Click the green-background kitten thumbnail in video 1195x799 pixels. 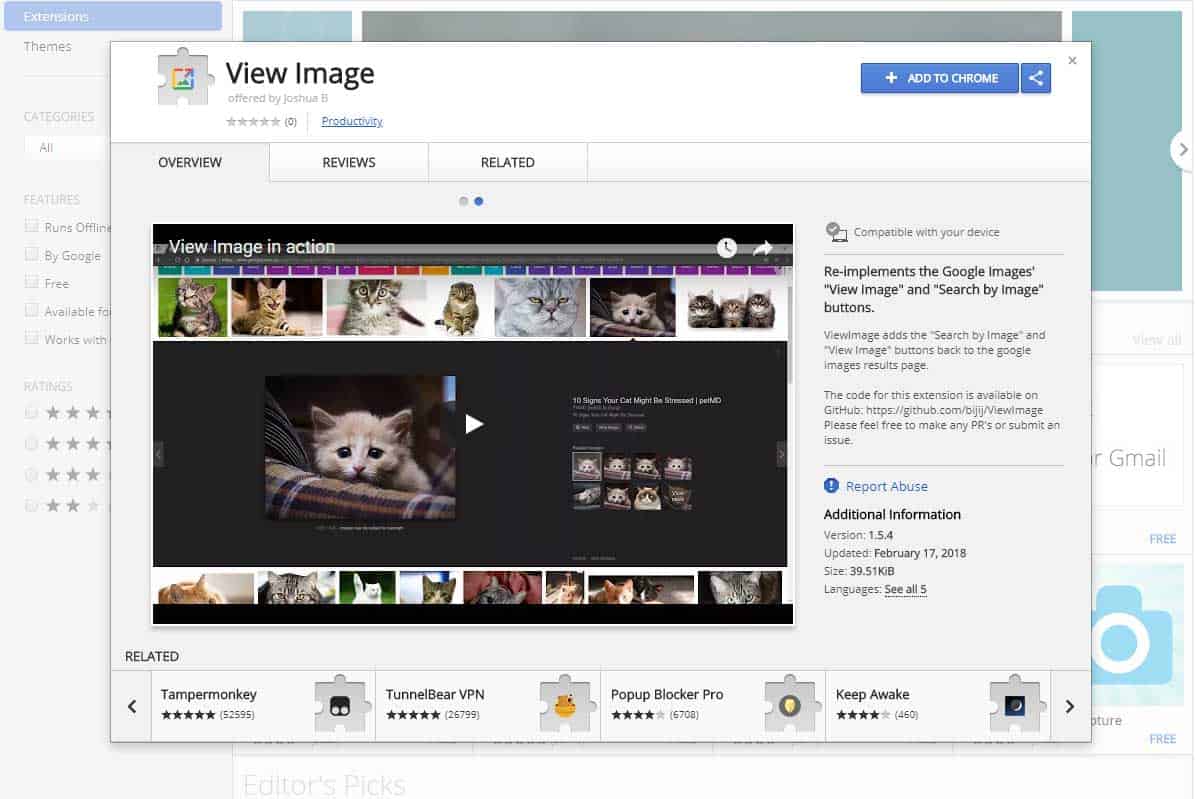[193, 306]
